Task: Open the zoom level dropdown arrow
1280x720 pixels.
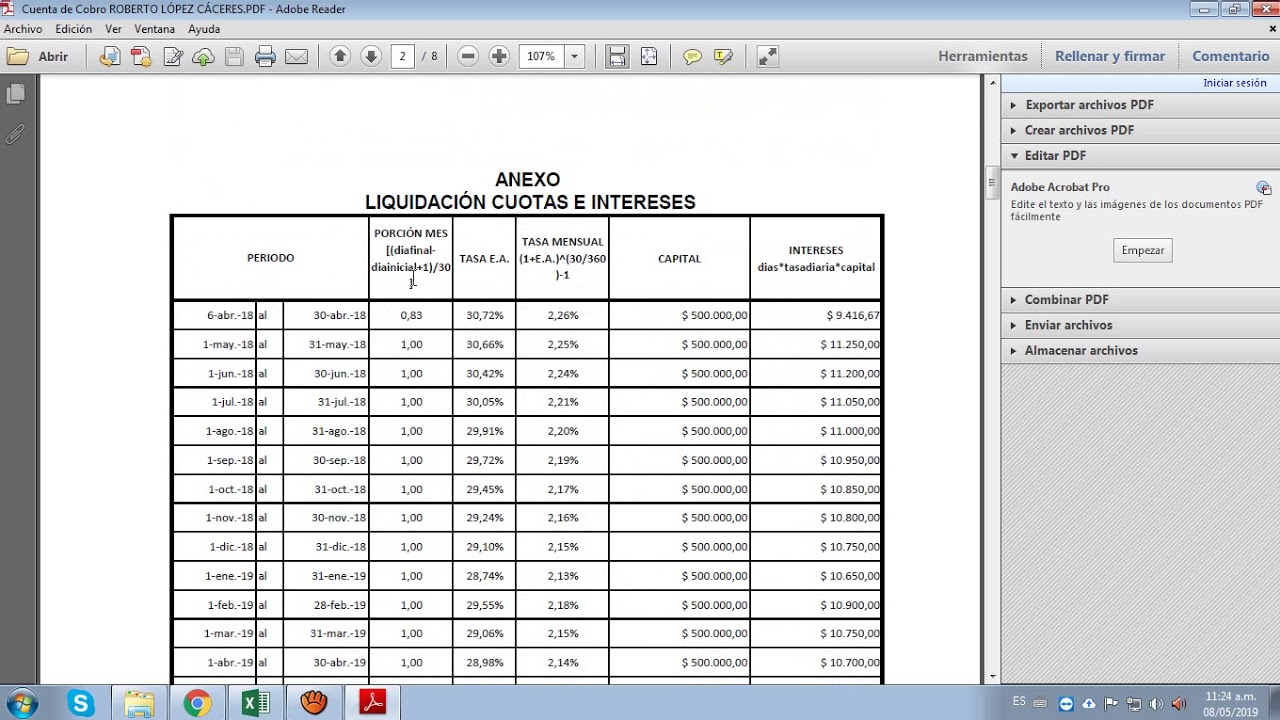Action: pos(574,56)
